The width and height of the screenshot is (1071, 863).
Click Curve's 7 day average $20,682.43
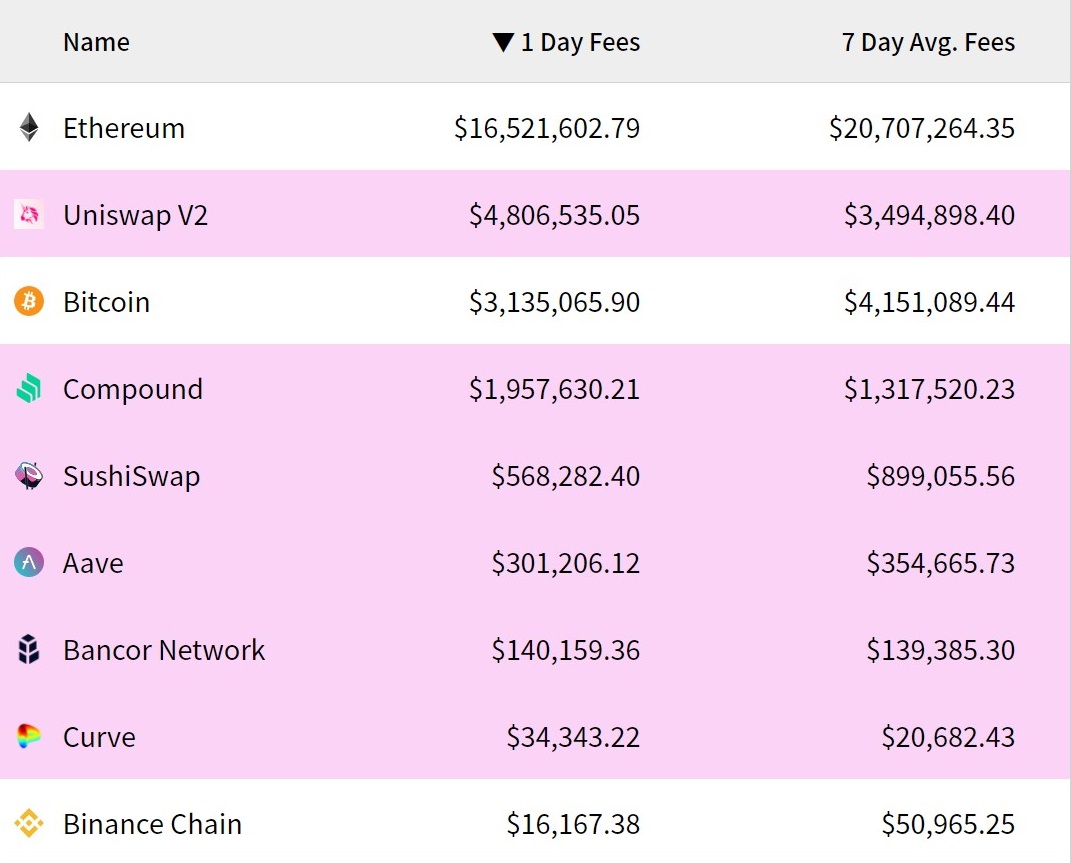point(948,737)
